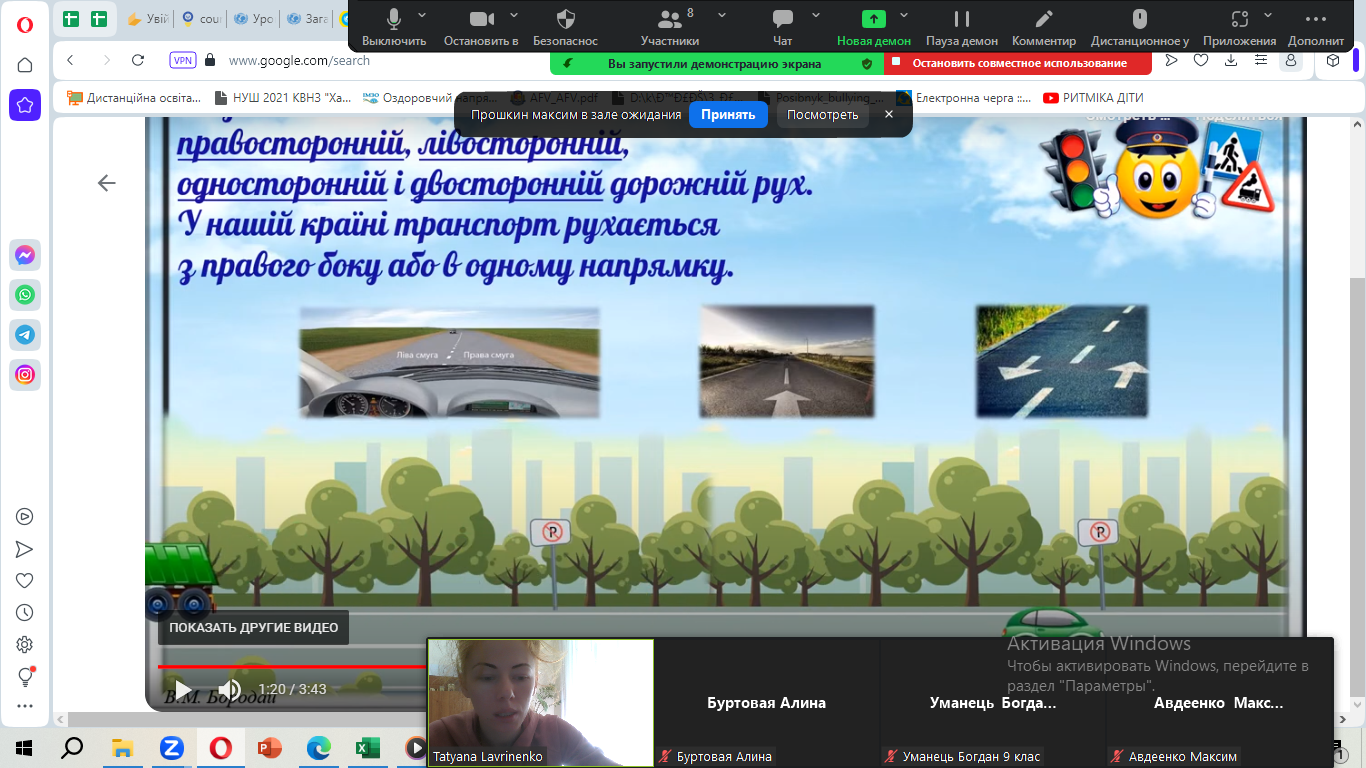Open Opera sidebar settings gear
This screenshot has width=1366, height=768.
[x=25, y=645]
